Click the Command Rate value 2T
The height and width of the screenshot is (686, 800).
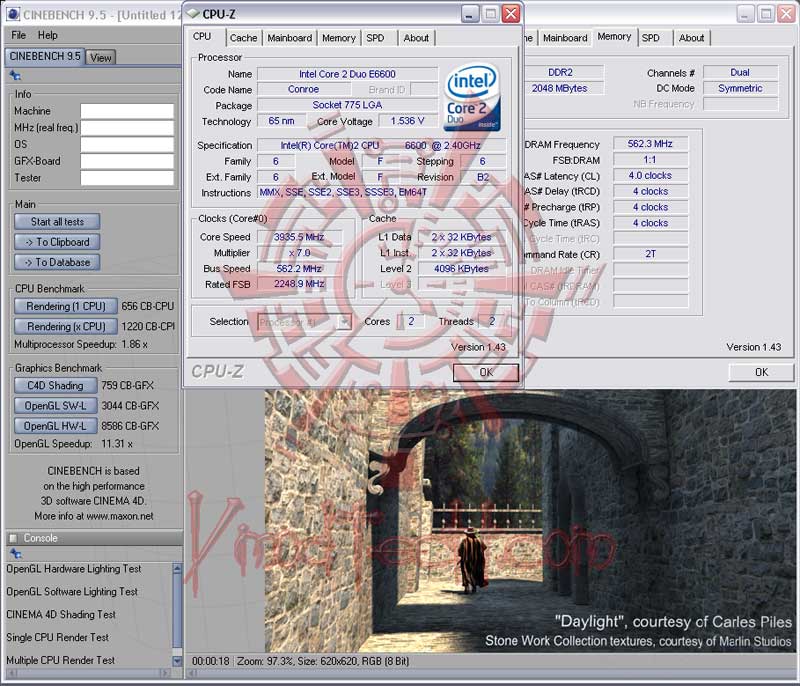pyautogui.click(x=650, y=254)
